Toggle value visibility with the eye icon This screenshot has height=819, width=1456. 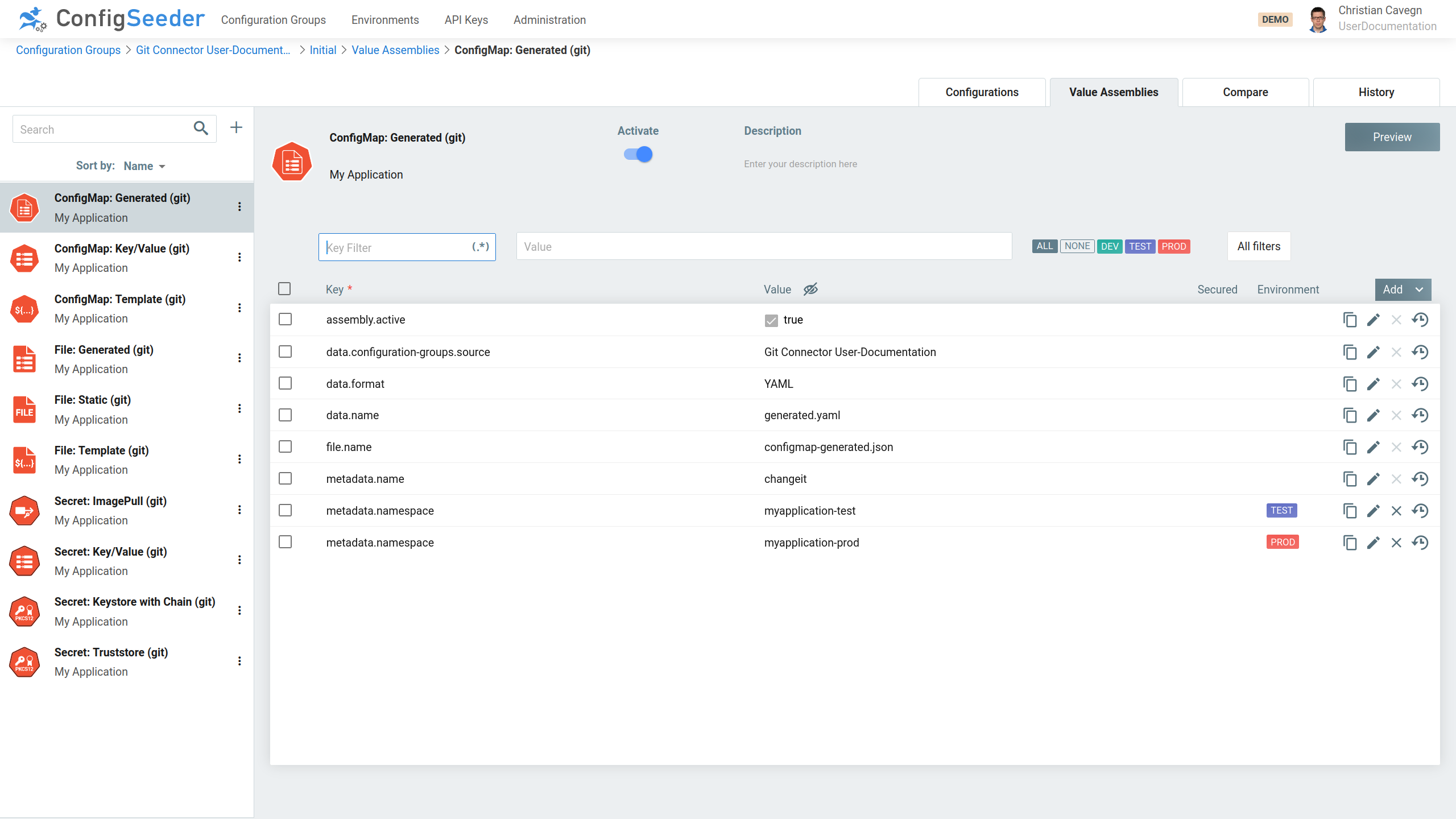click(810, 289)
